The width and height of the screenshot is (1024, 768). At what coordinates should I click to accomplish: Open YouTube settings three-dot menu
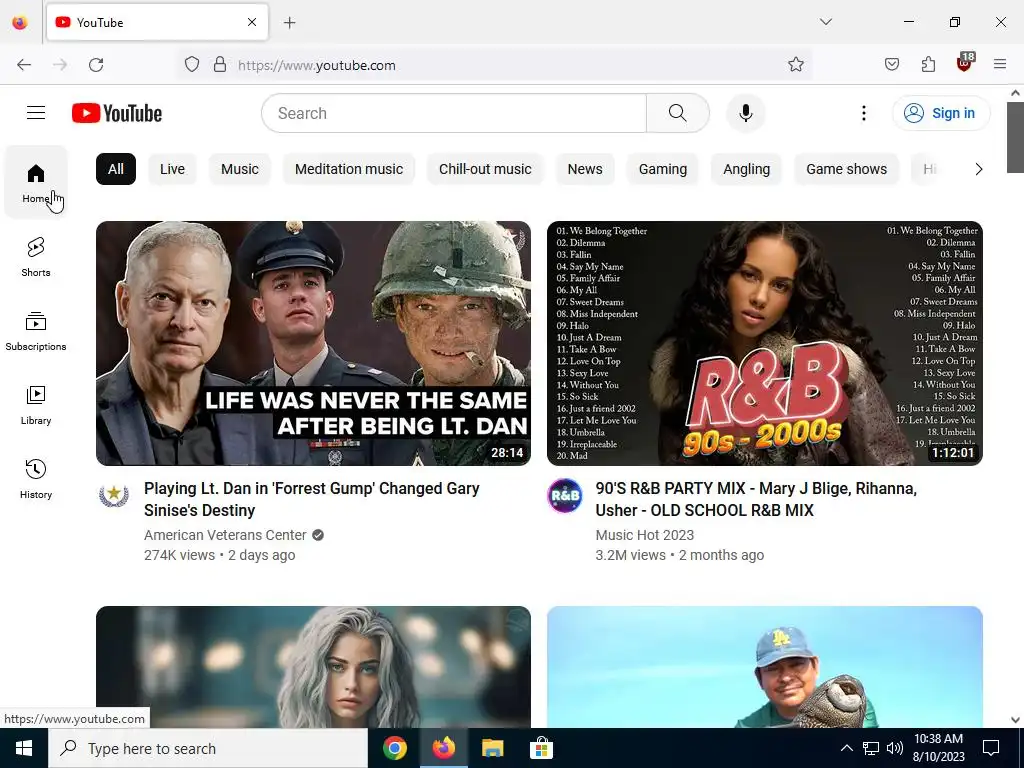click(863, 113)
